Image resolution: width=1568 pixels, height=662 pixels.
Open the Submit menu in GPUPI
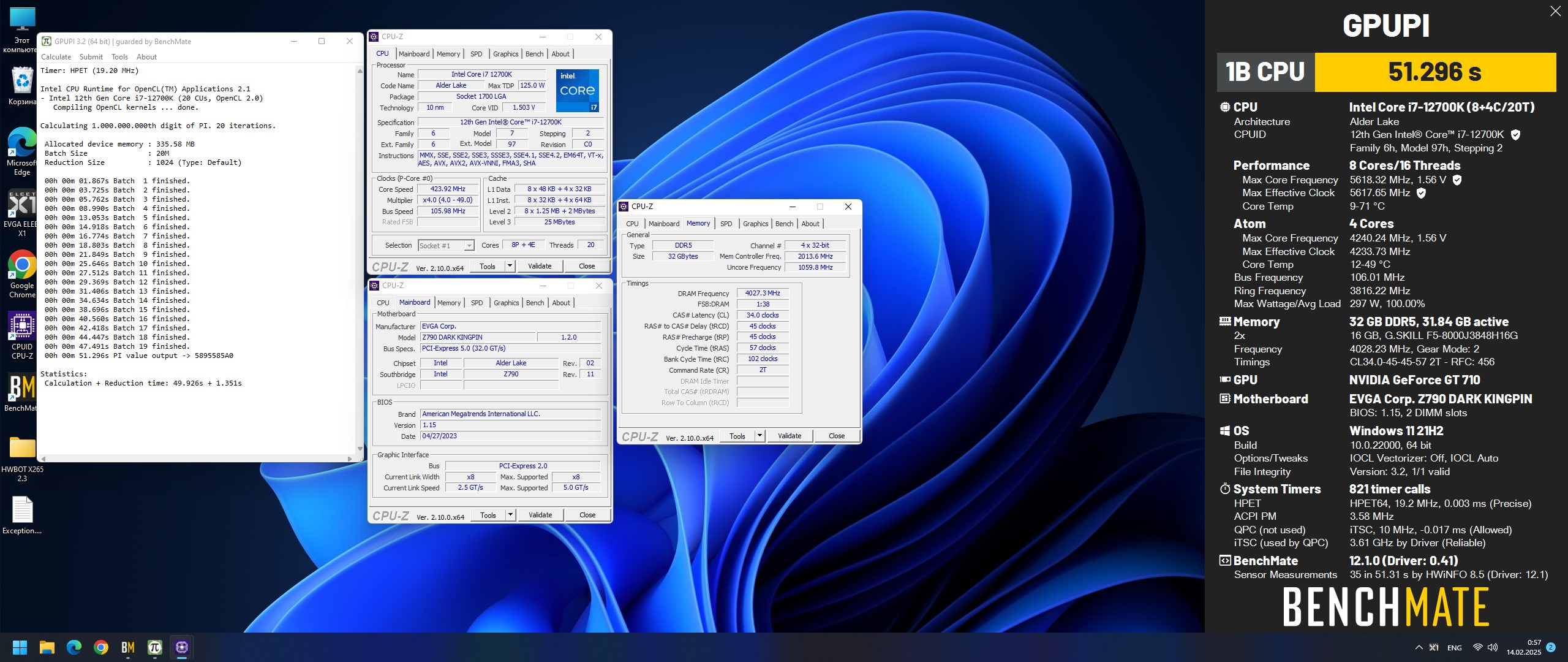click(91, 57)
